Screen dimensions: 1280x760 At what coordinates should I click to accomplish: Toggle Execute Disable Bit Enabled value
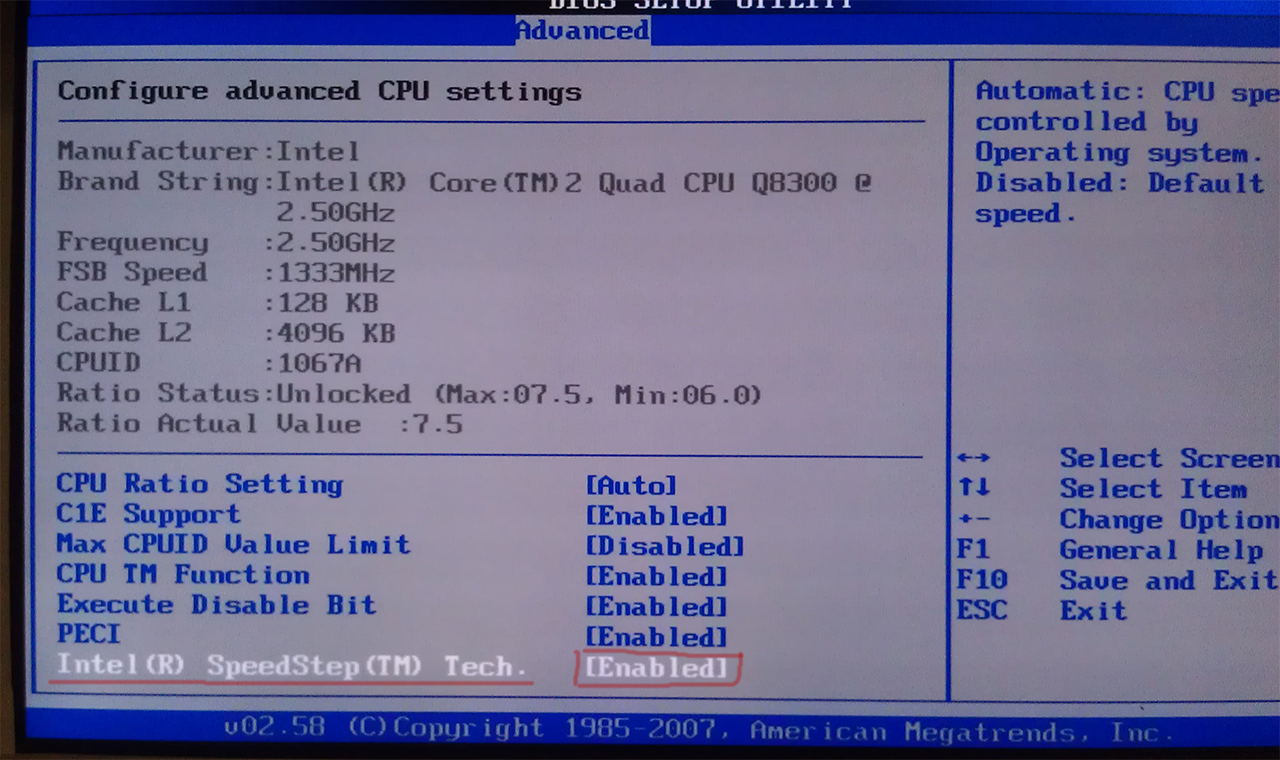tap(656, 607)
